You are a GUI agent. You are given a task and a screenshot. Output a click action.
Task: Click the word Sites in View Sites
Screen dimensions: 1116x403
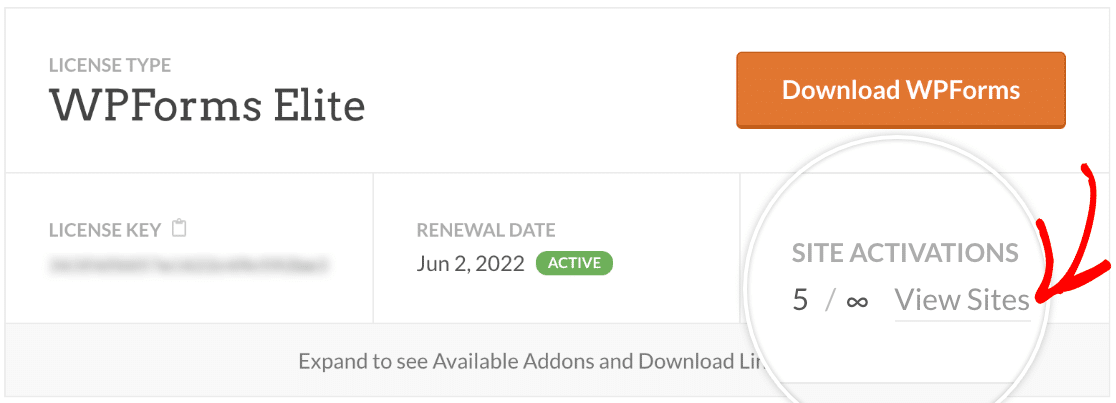click(997, 300)
